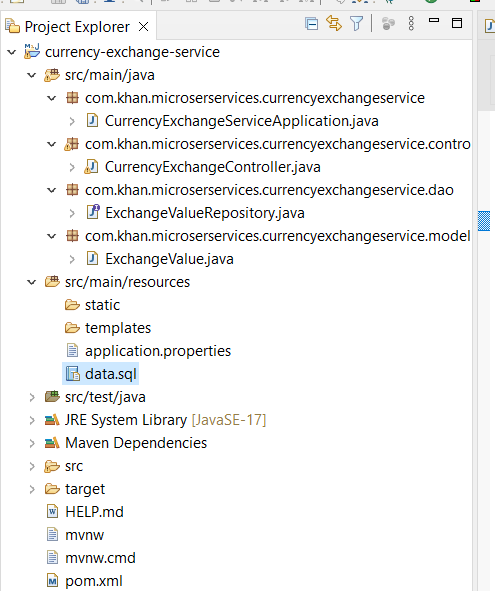The height and width of the screenshot is (591, 495).
Task: Collapse the src/main/resources folder
Action: pyautogui.click(x=32, y=282)
